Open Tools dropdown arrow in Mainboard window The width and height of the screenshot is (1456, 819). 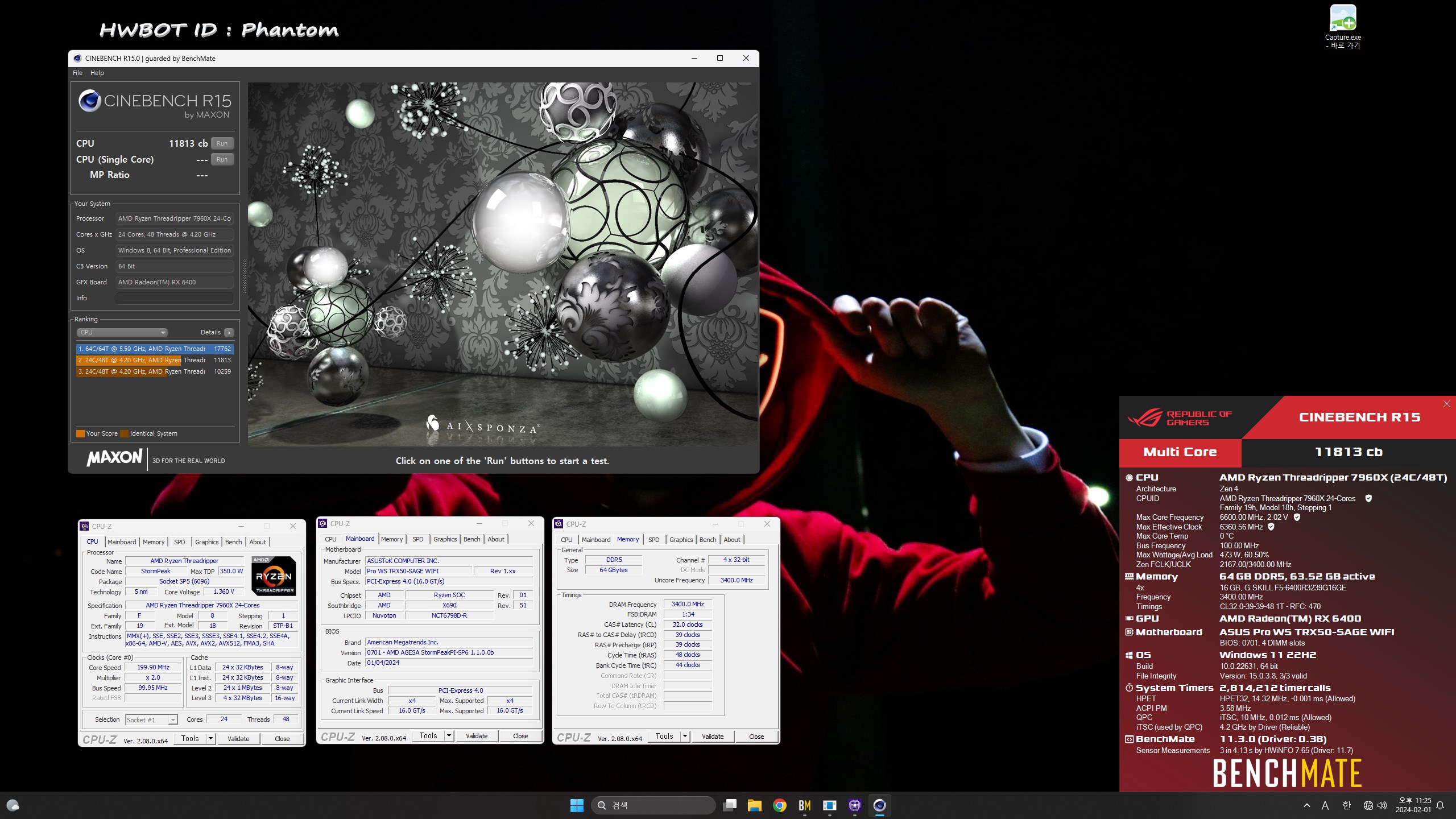tap(449, 735)
